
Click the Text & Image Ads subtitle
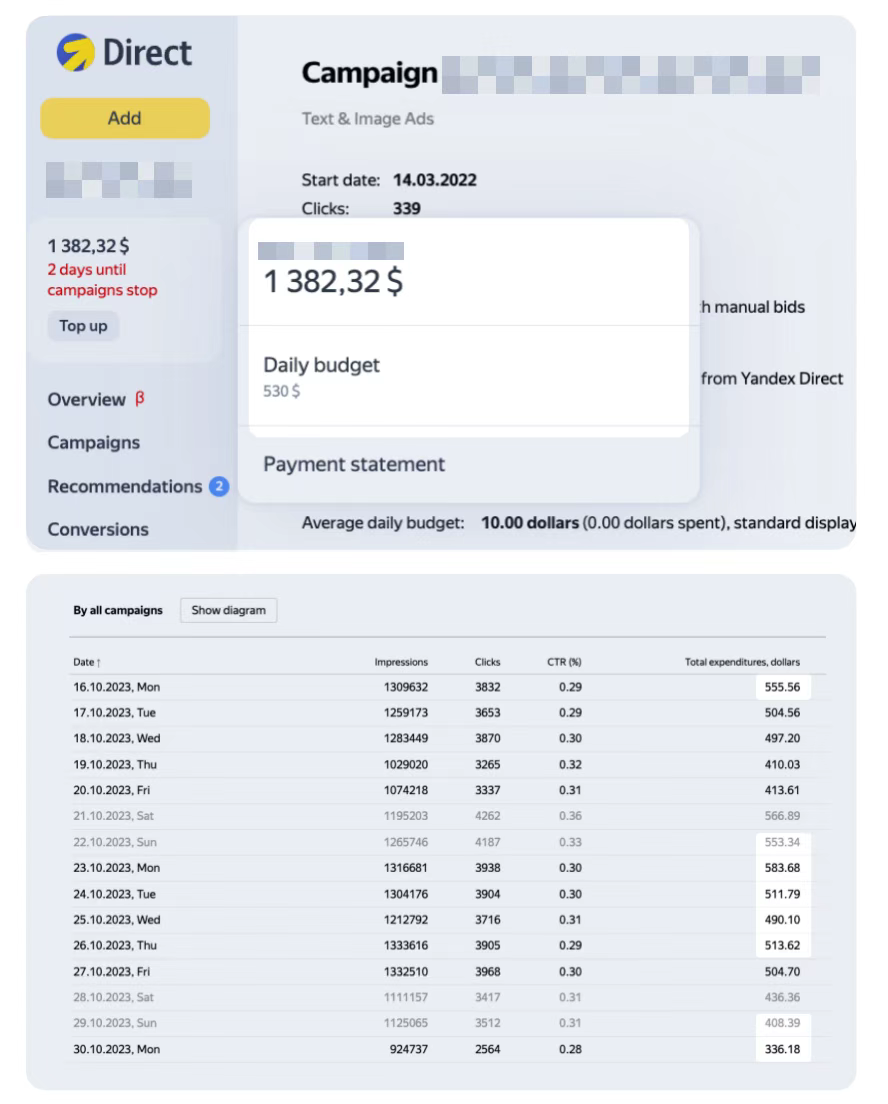pyautogui.click(x=368, y=119)
